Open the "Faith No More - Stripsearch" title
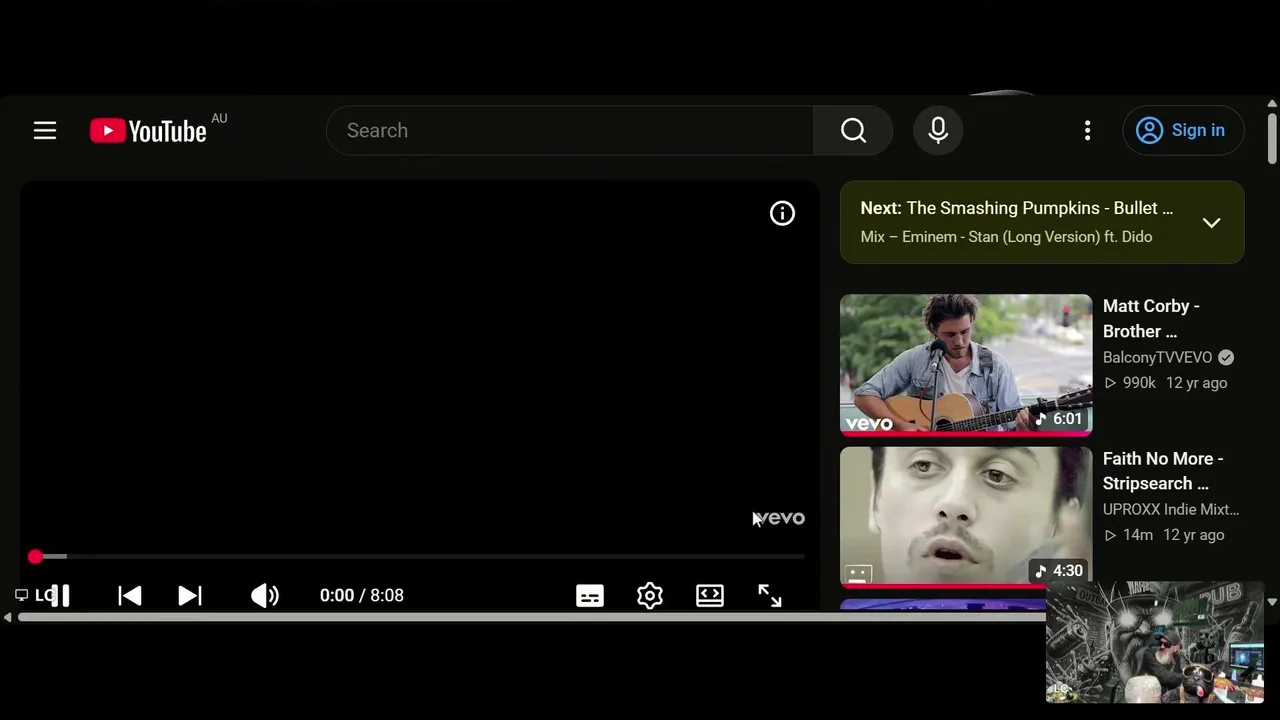Viewport: 1280px width, 720px height. 1163,471
